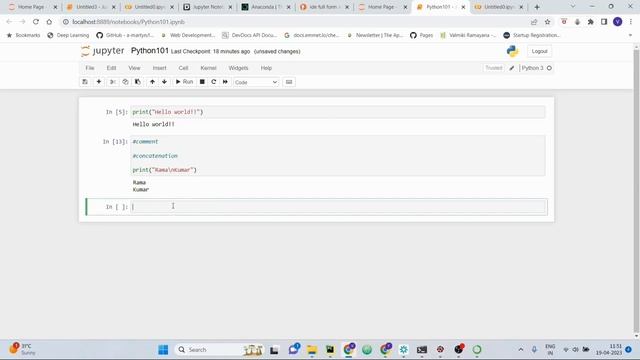640x360 pixels.
Task: Open Chrome three-dot menu
Action: click(x=631, y=22)
